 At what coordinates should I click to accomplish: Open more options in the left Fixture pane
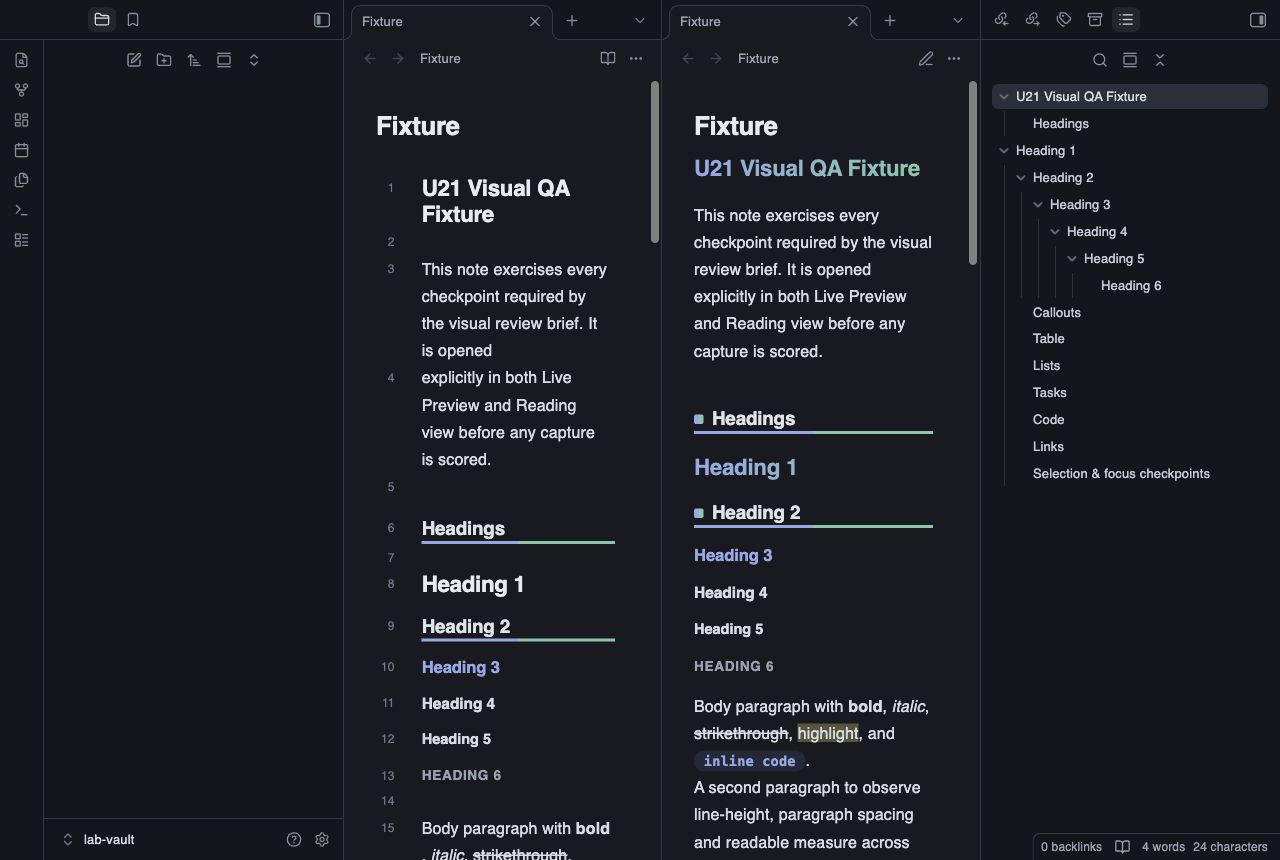[x=636, y=59]
